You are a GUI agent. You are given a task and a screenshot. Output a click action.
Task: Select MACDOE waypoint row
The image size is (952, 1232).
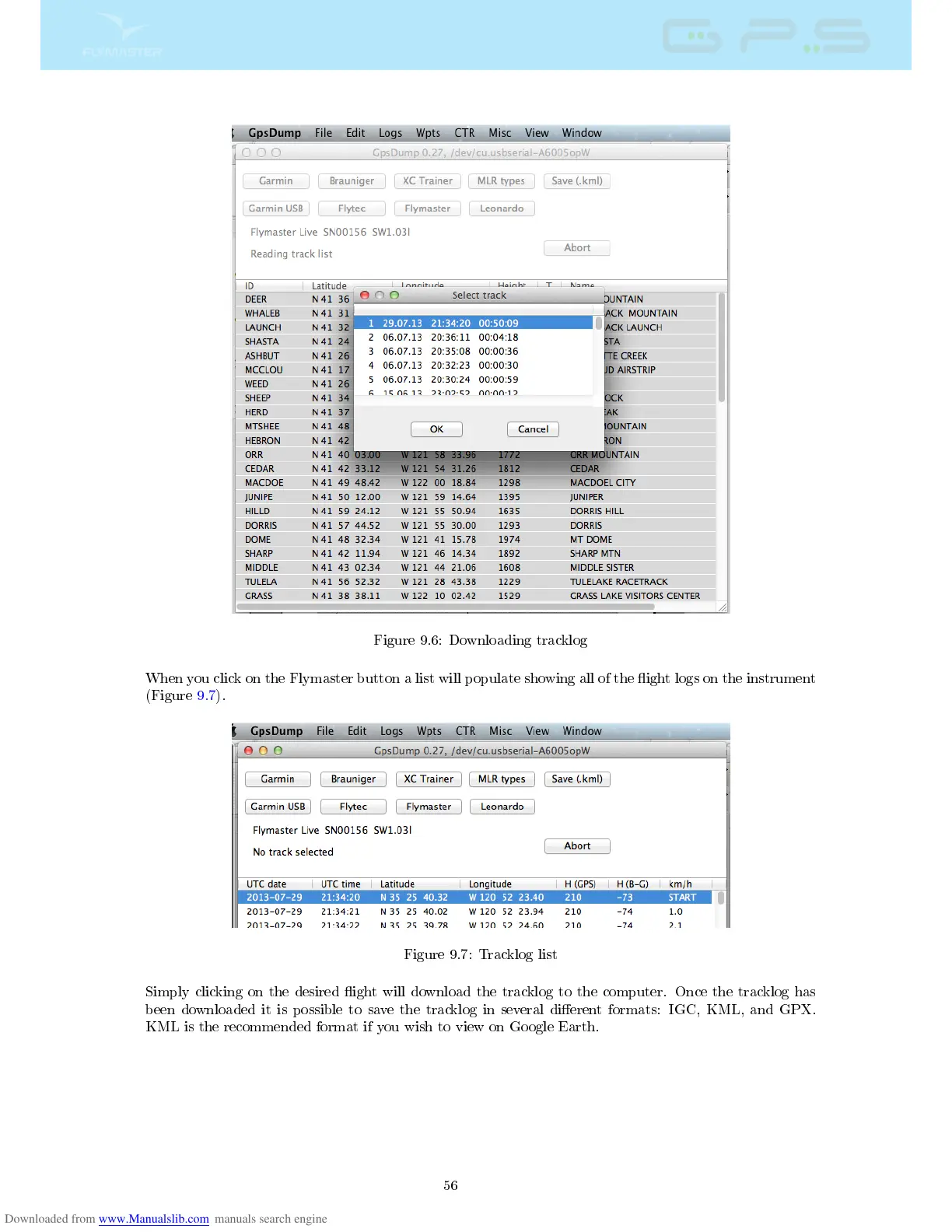475,483
